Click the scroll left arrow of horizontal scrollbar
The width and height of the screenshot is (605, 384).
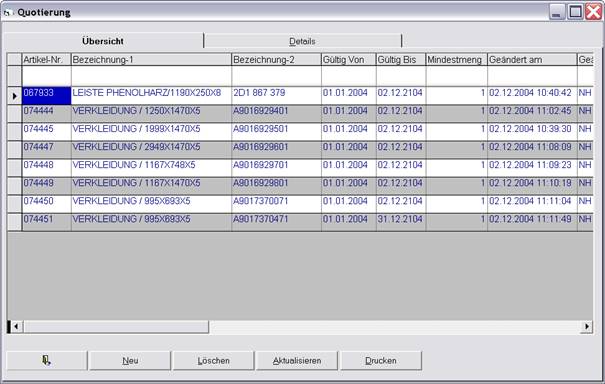[16, 326]
